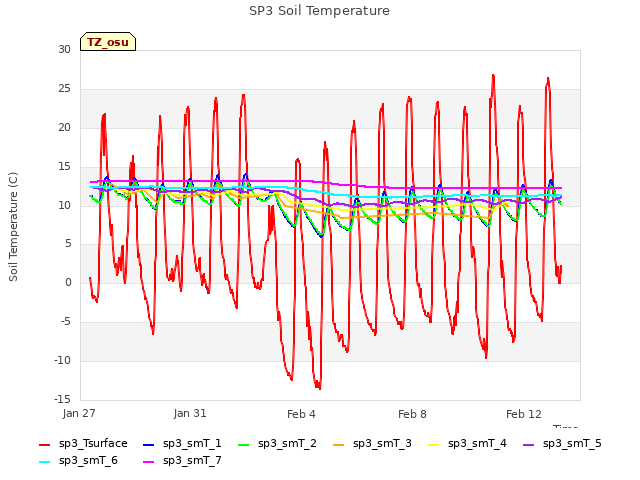Click the cyan sp3_smT_6 legend swatch
This screenshot has width=640, height=480.
tap(44, 462)
